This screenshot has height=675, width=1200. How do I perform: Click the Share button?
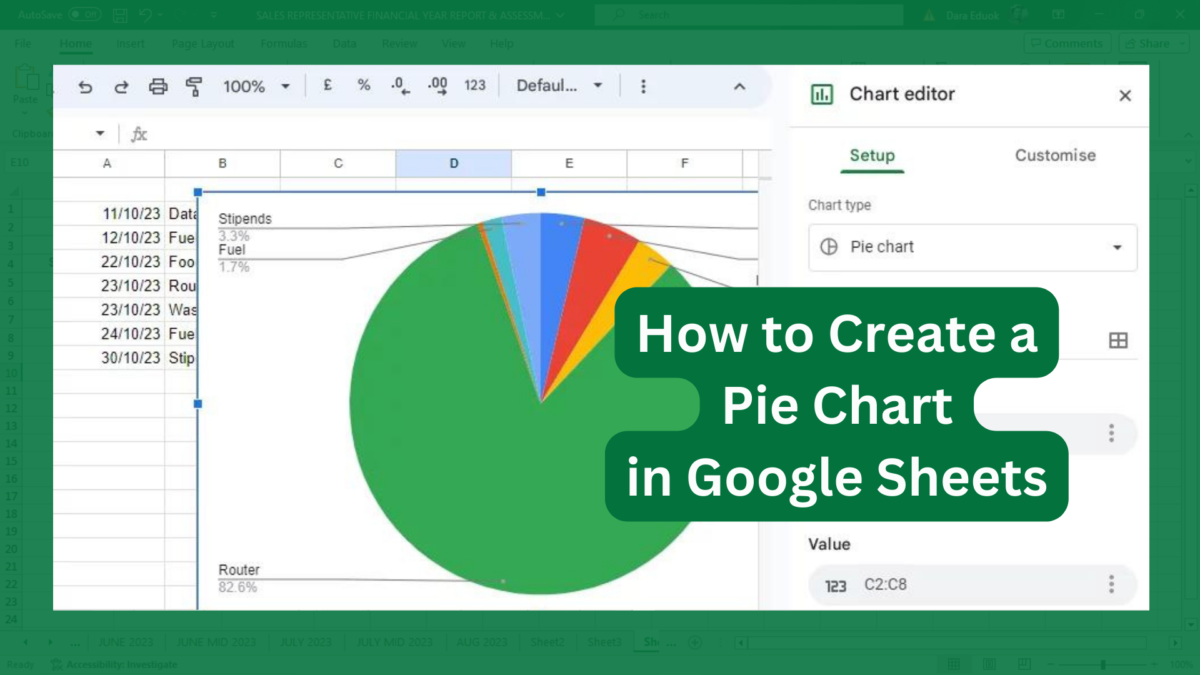[x=1152, y=43]
